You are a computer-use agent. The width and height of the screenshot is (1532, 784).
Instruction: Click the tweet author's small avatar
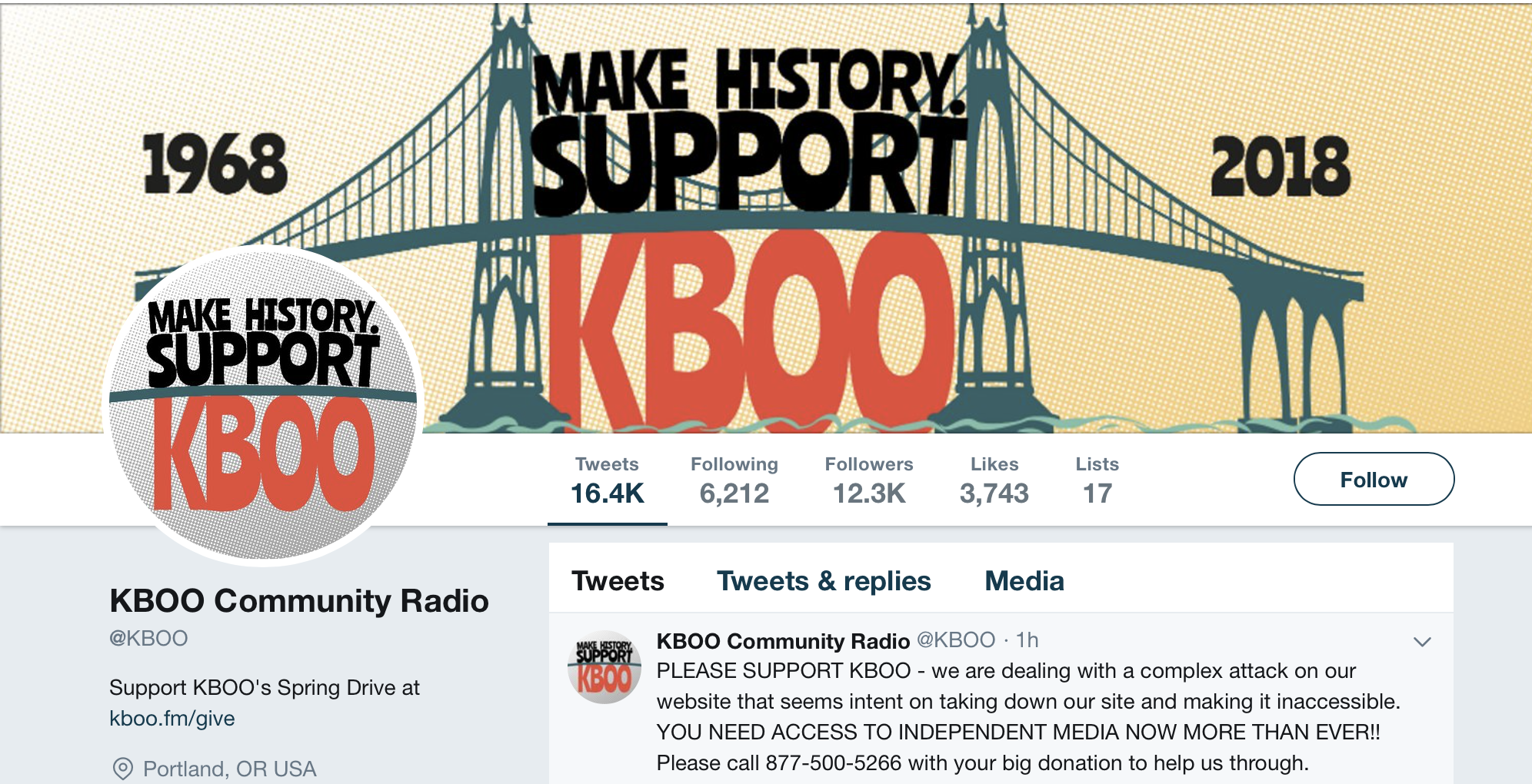tap(604, 667)
